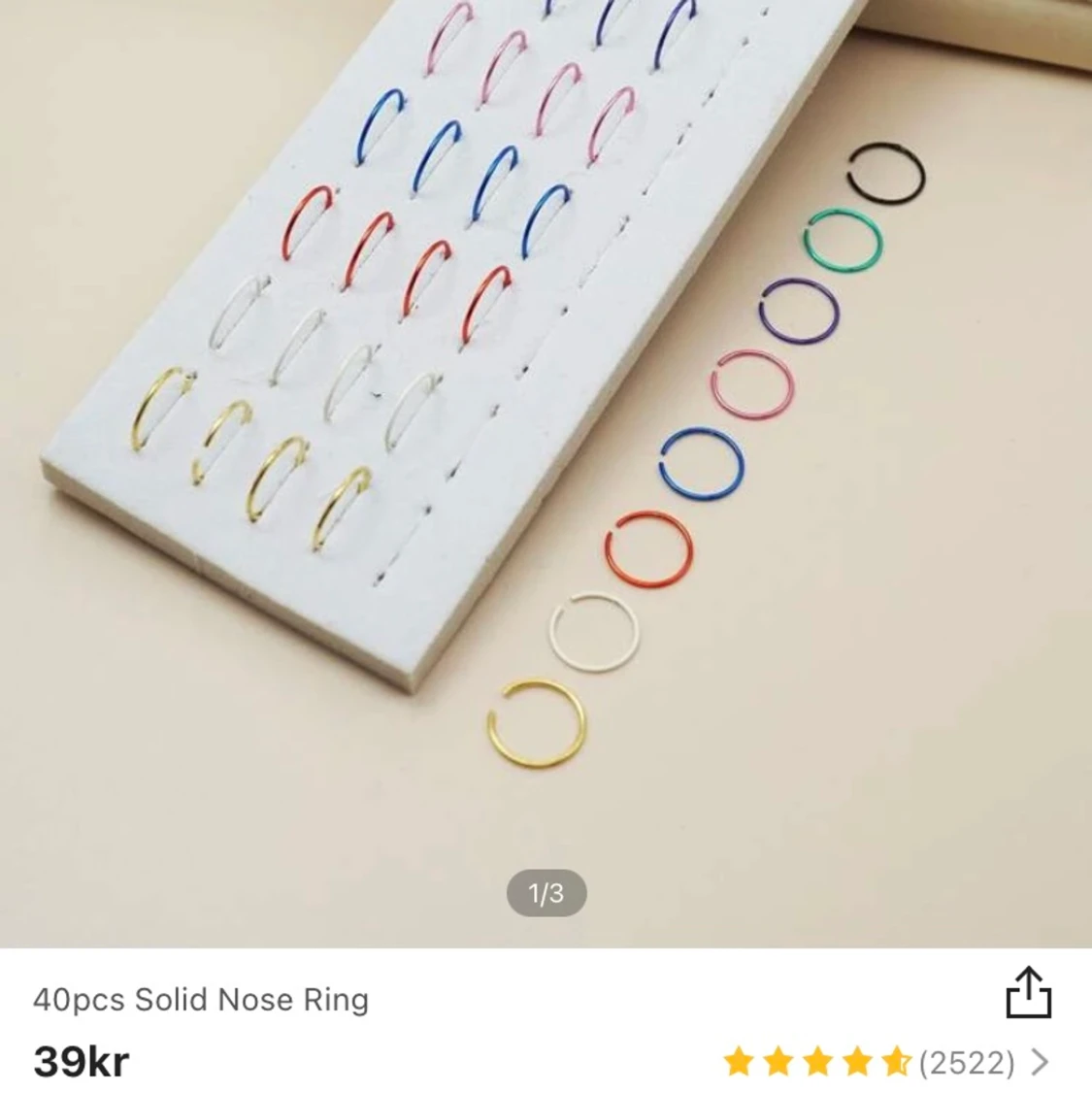
Task: Select the white loose nose ring
Action: click(594, 632)
